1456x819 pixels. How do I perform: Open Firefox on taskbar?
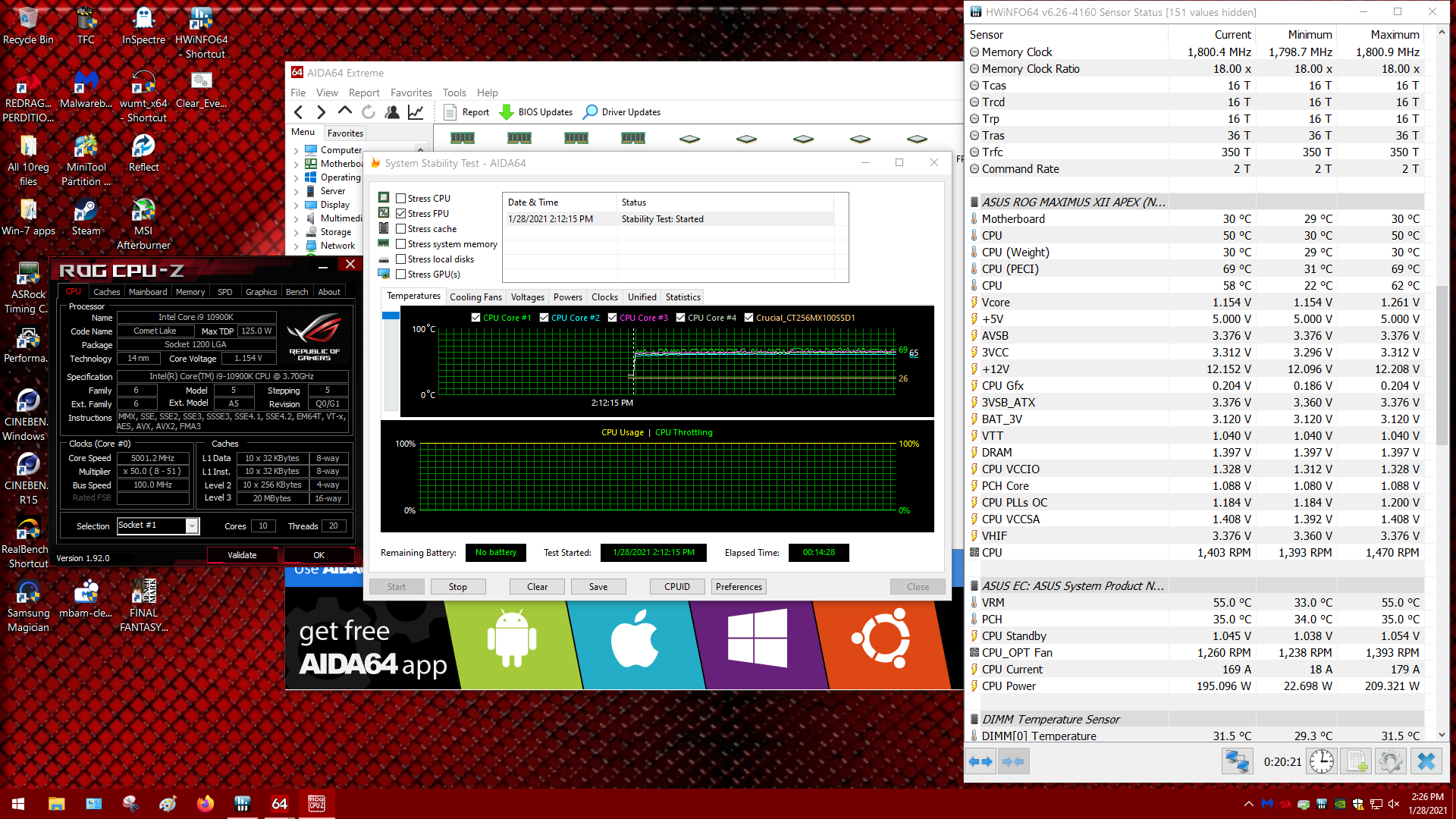205,804
